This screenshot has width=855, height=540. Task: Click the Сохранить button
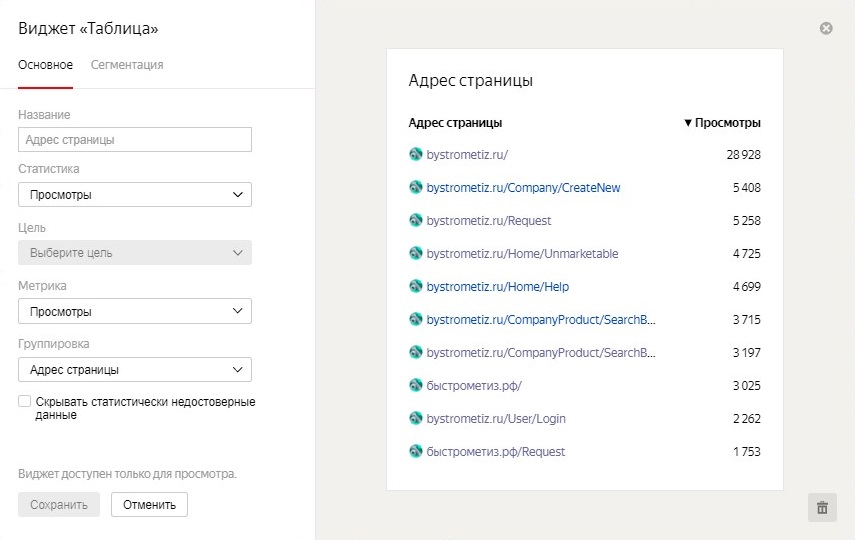[59, 505]
